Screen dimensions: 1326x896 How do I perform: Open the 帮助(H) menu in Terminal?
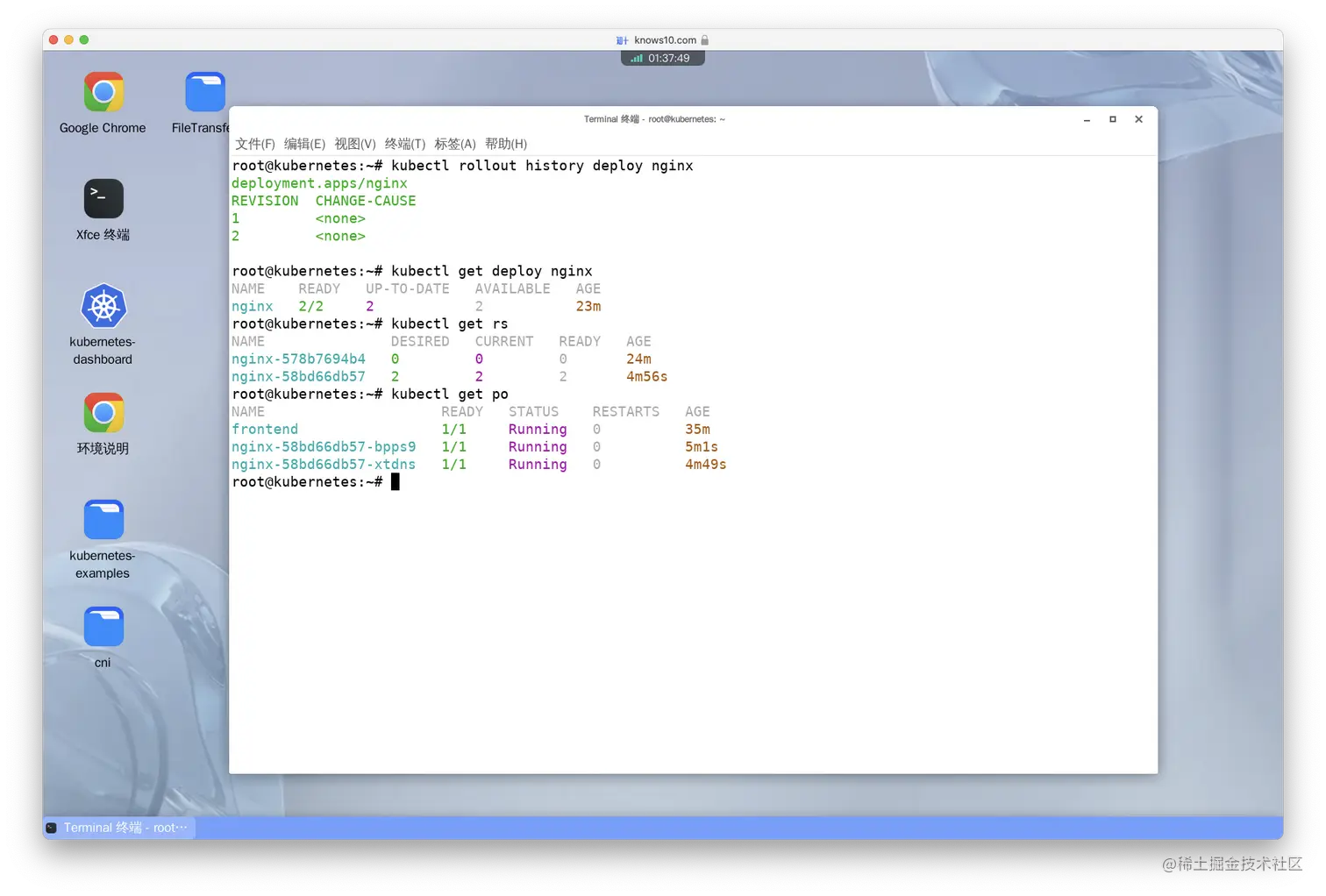click(x=506, y=144)
